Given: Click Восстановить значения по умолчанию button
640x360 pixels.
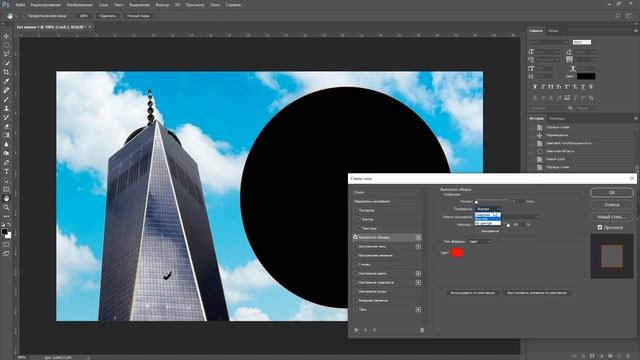Looking at the screenshot, I should click(536, 293).
